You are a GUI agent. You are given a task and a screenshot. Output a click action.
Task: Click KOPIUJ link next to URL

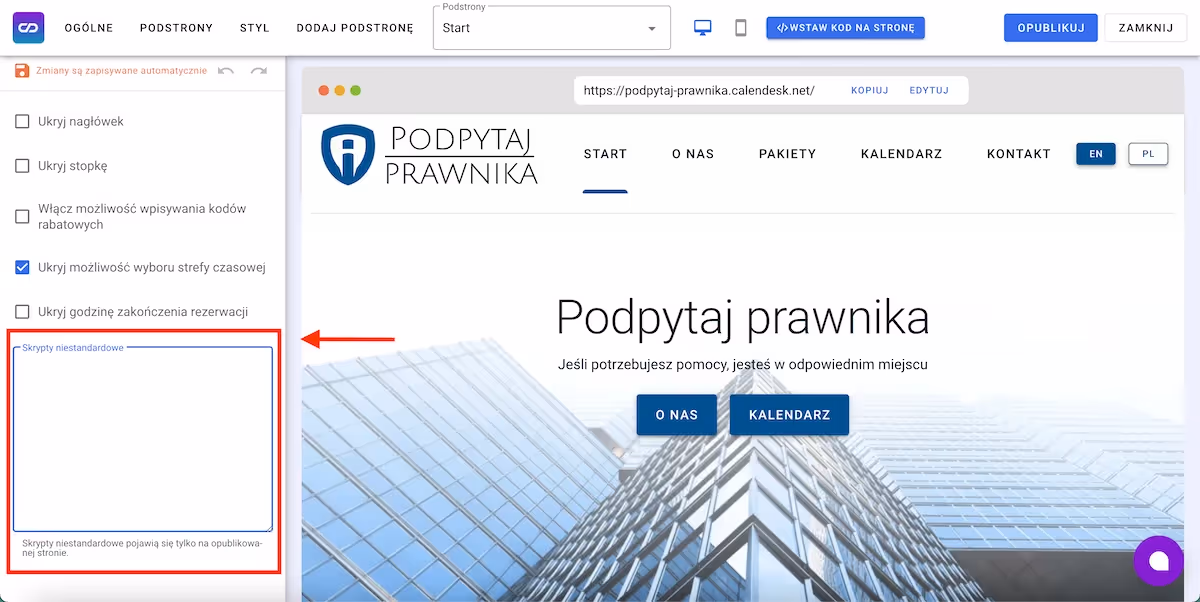point(870,90)
